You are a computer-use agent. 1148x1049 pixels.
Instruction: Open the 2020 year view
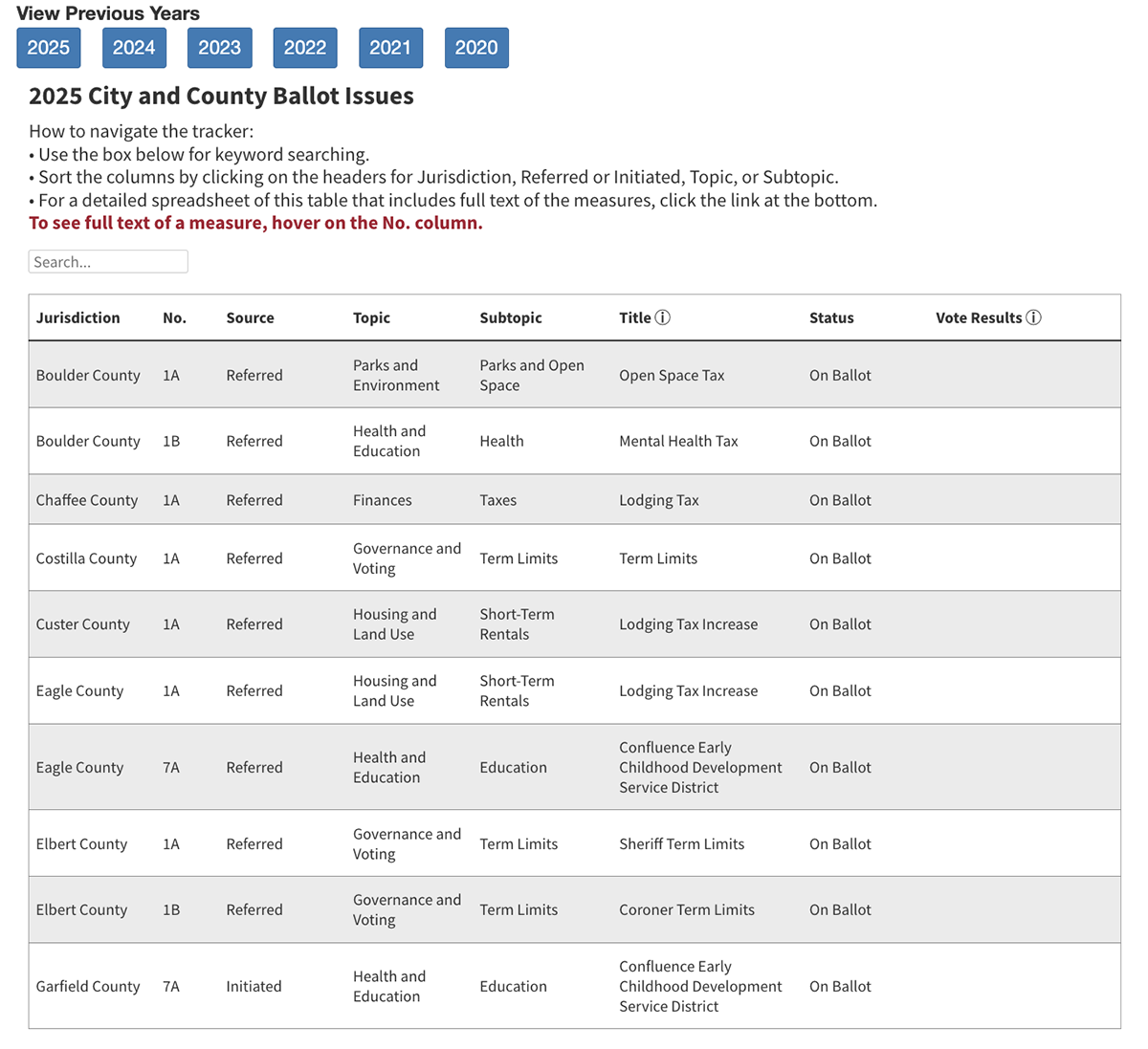pos(476,48)
